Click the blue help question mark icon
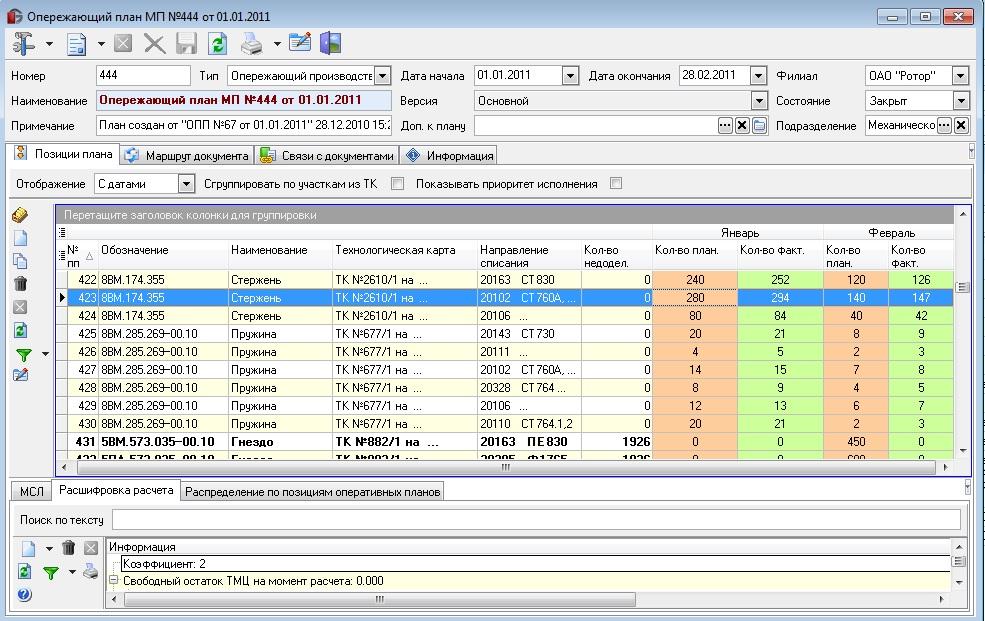The width and height of the screenshot is (985, 621). pos(24,594)
